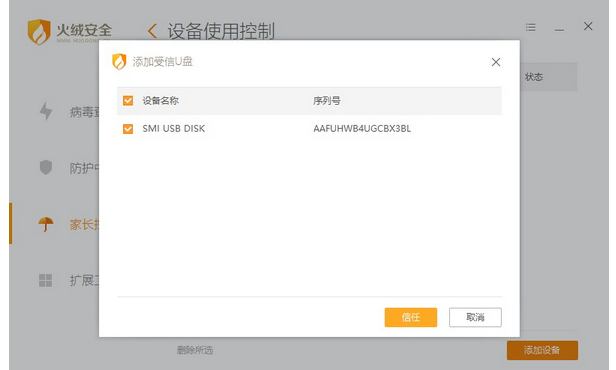Open the main window menu list icon
Screen dimensions: 616x370
click(x=531, y=27)
